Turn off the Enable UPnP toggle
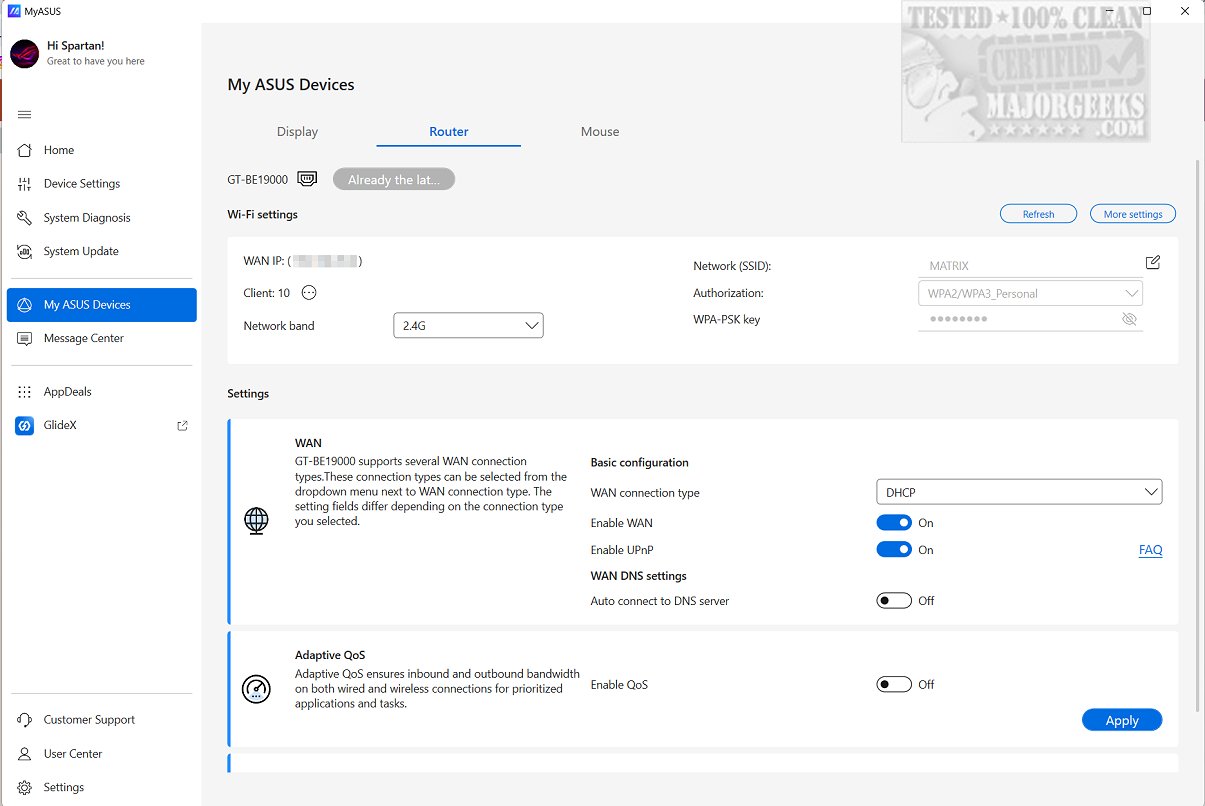 894,550
